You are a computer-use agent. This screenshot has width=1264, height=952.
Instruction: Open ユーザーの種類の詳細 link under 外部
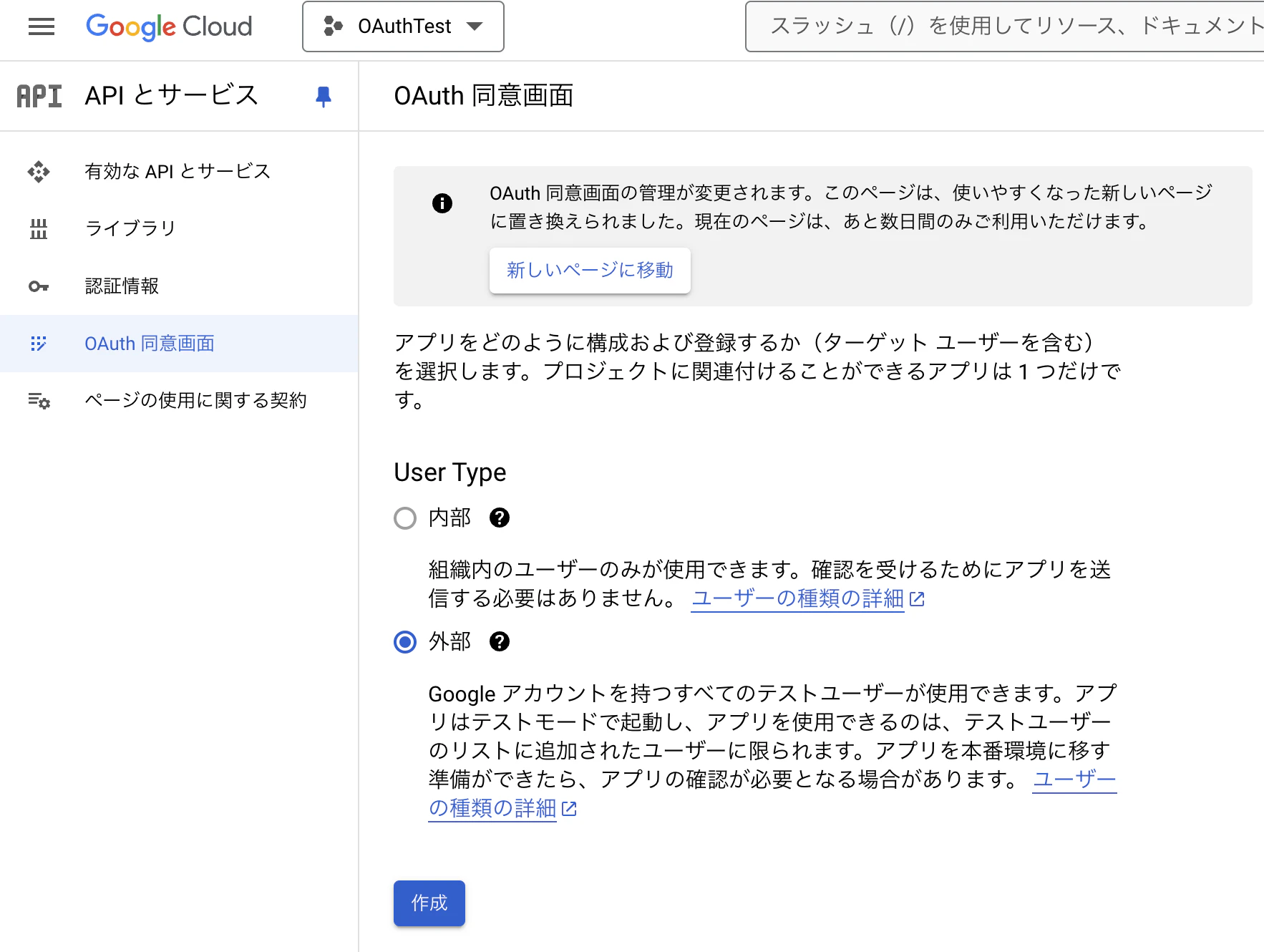503,808
